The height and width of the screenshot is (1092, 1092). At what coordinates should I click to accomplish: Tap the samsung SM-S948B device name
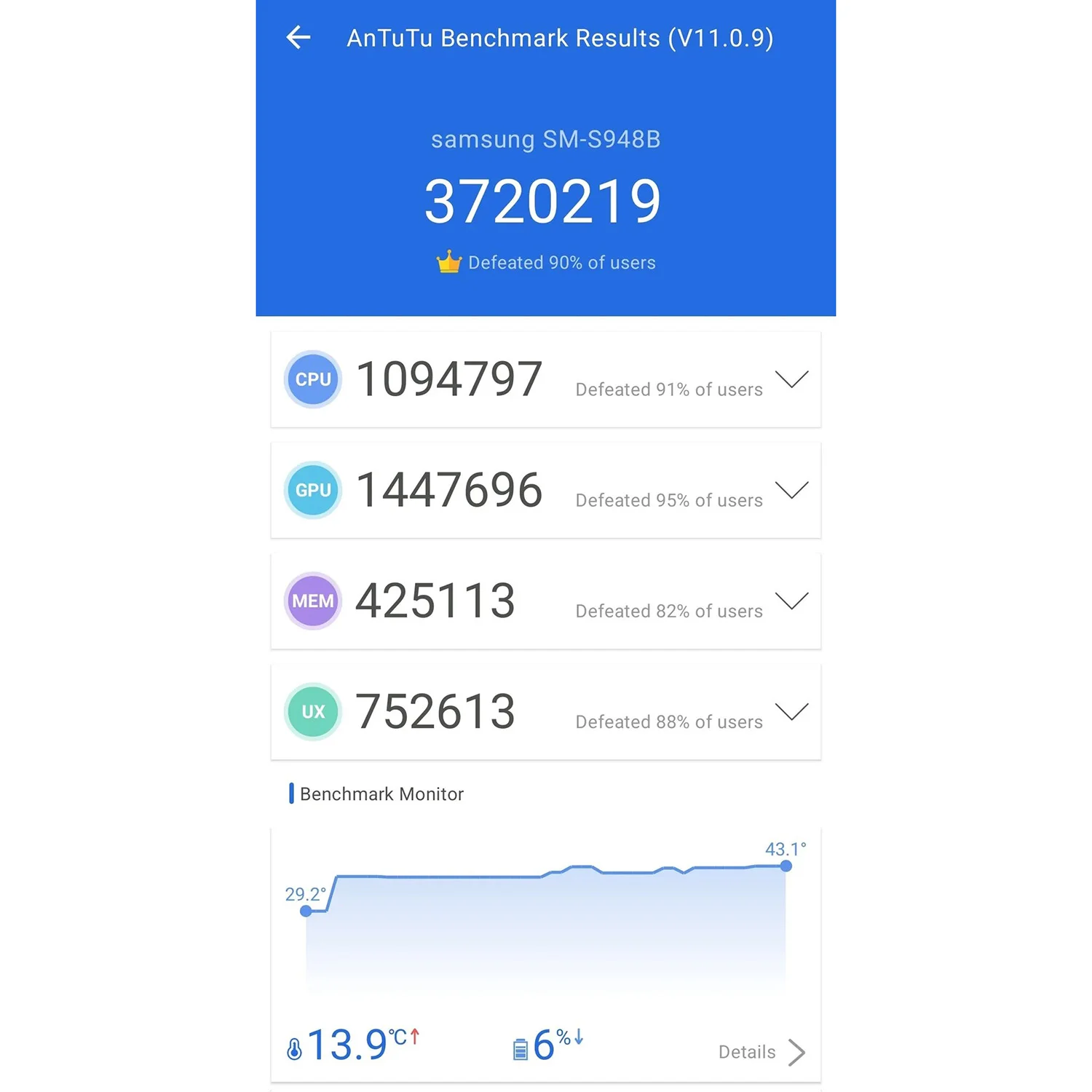pyautogui.click(x=545, y=139)
